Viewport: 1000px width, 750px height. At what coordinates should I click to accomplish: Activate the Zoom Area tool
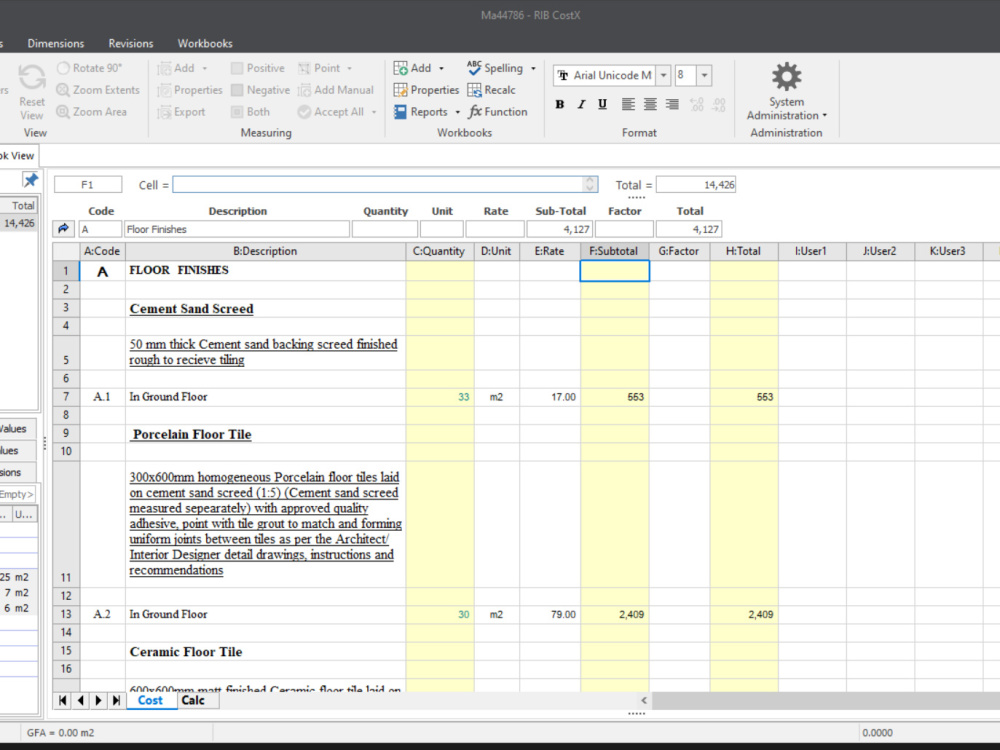93,111
